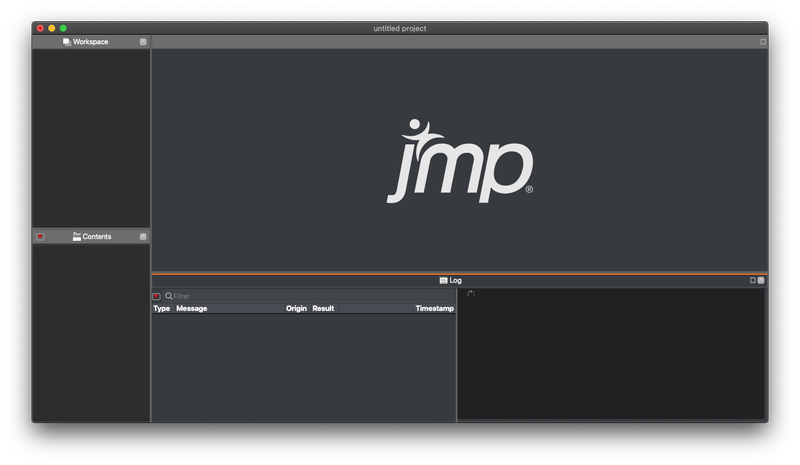800x465 pixels.
Task: Open the Contents panel red triangle menu
Action: point(40,237)
